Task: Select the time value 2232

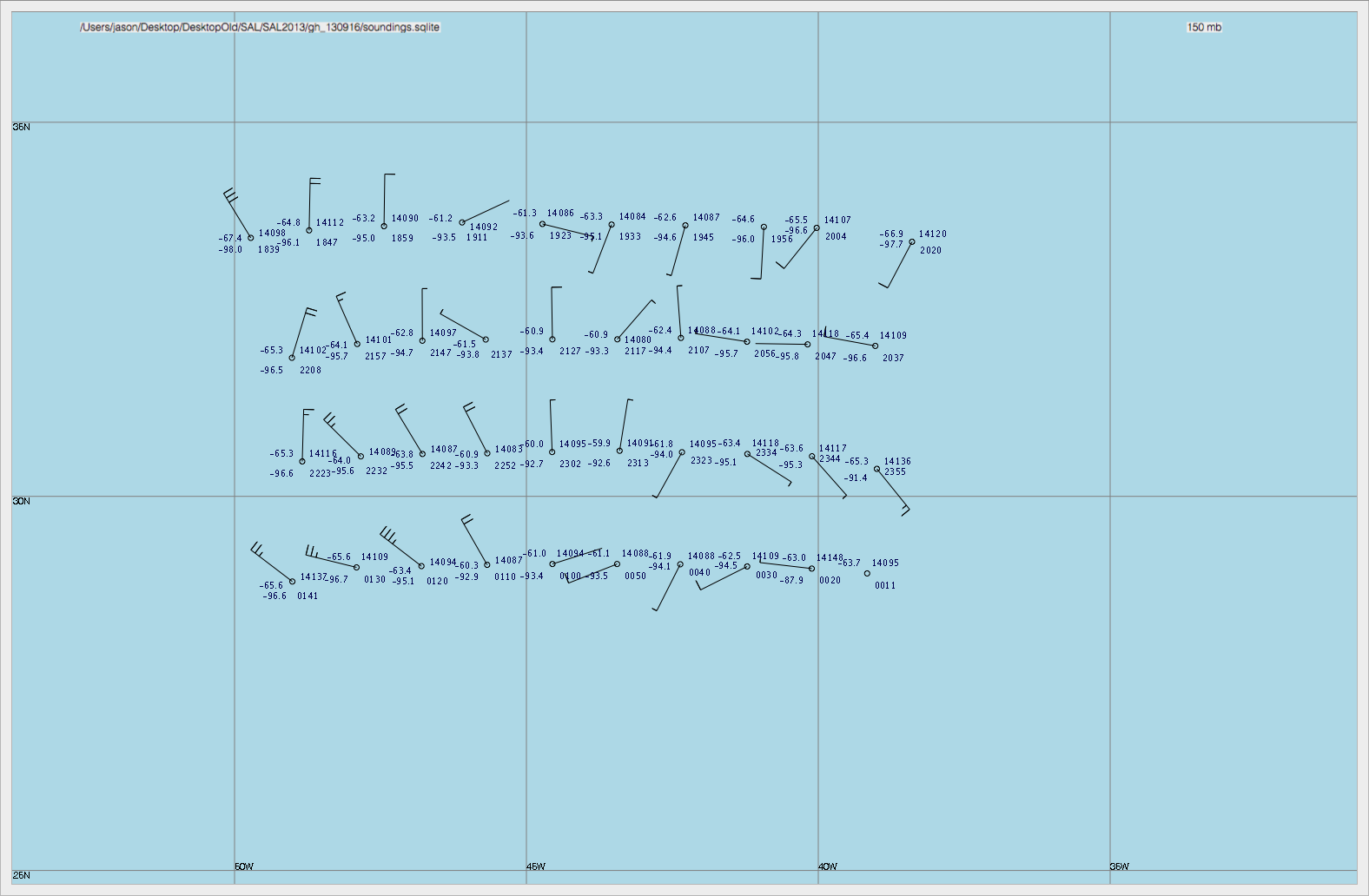Action: (x=376, y=471)
